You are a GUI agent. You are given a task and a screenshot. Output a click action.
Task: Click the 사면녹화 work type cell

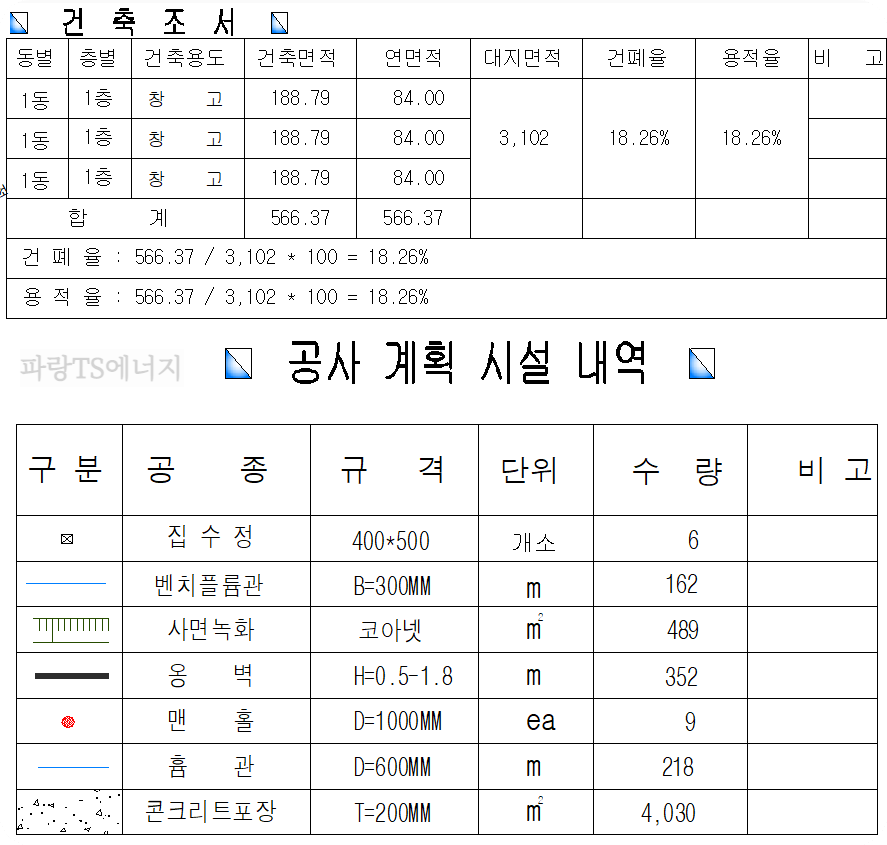(x=211, y=630)
